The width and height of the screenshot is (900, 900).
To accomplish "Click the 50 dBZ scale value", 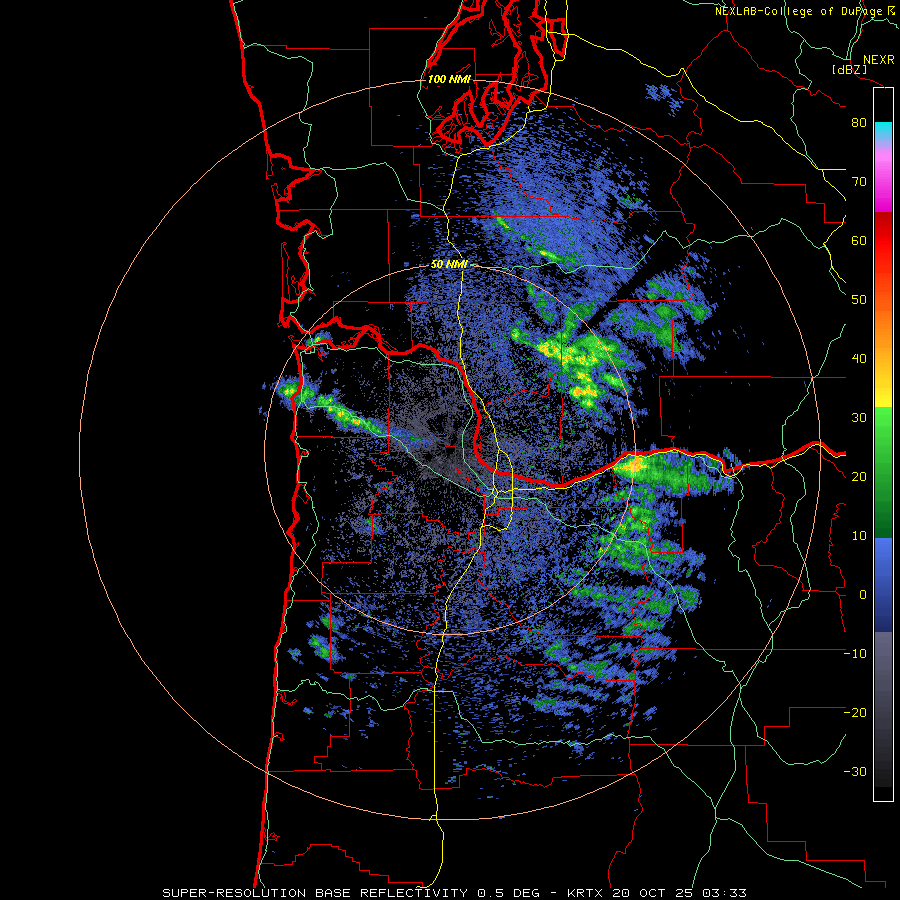I will click(859, 300).
